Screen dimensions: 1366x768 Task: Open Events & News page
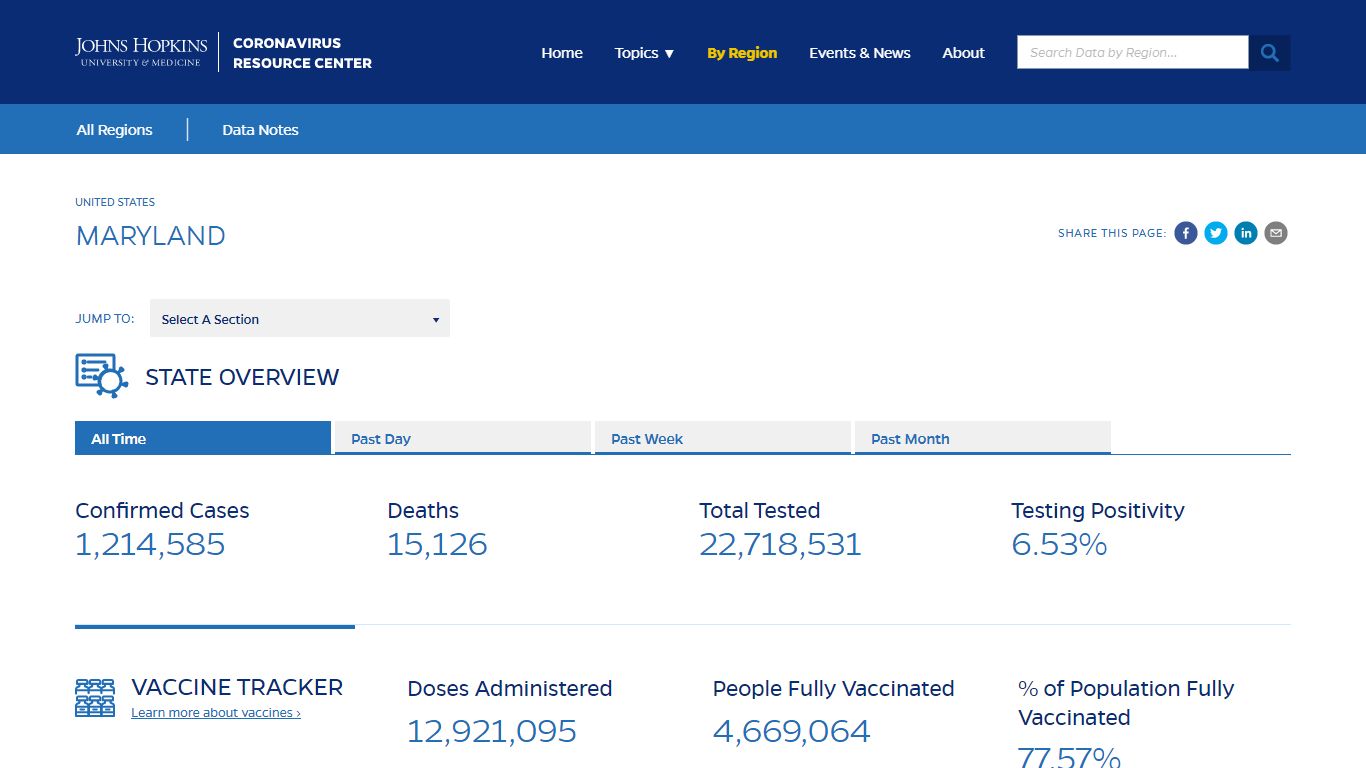pyautogui.click(x=860, y=53)
